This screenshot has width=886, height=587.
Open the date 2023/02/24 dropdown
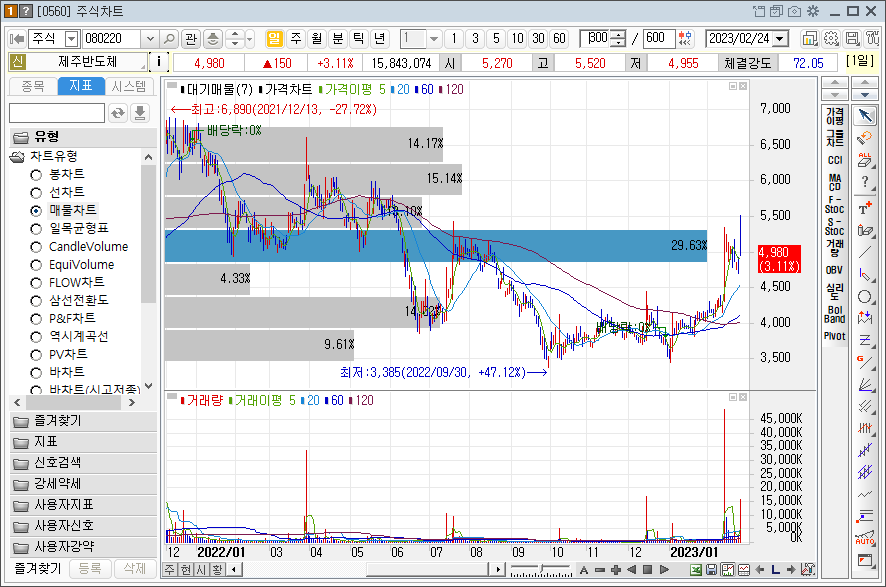(x=780, y=38)
